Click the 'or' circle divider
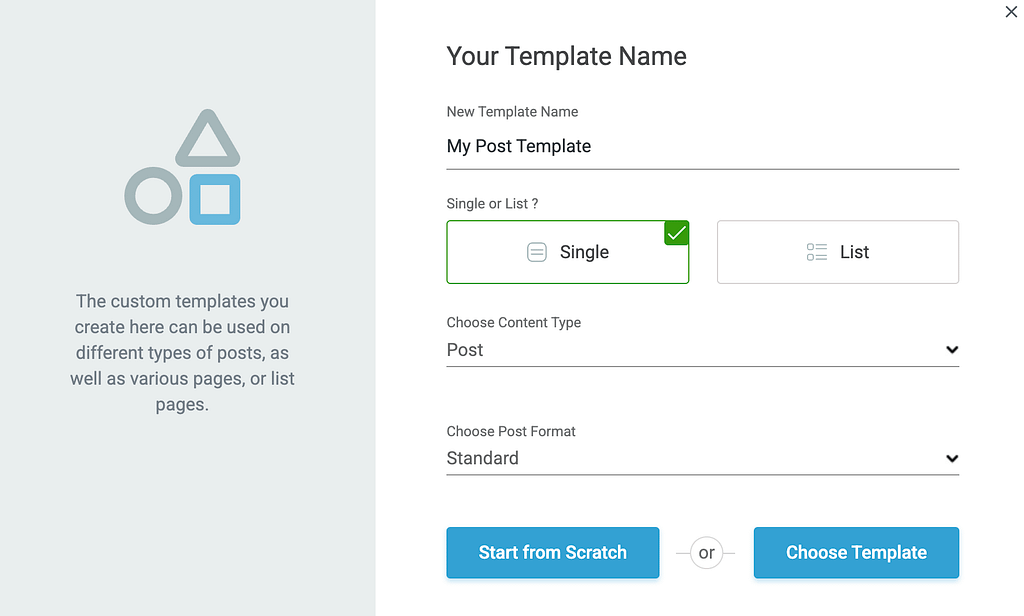 [706, 553]
